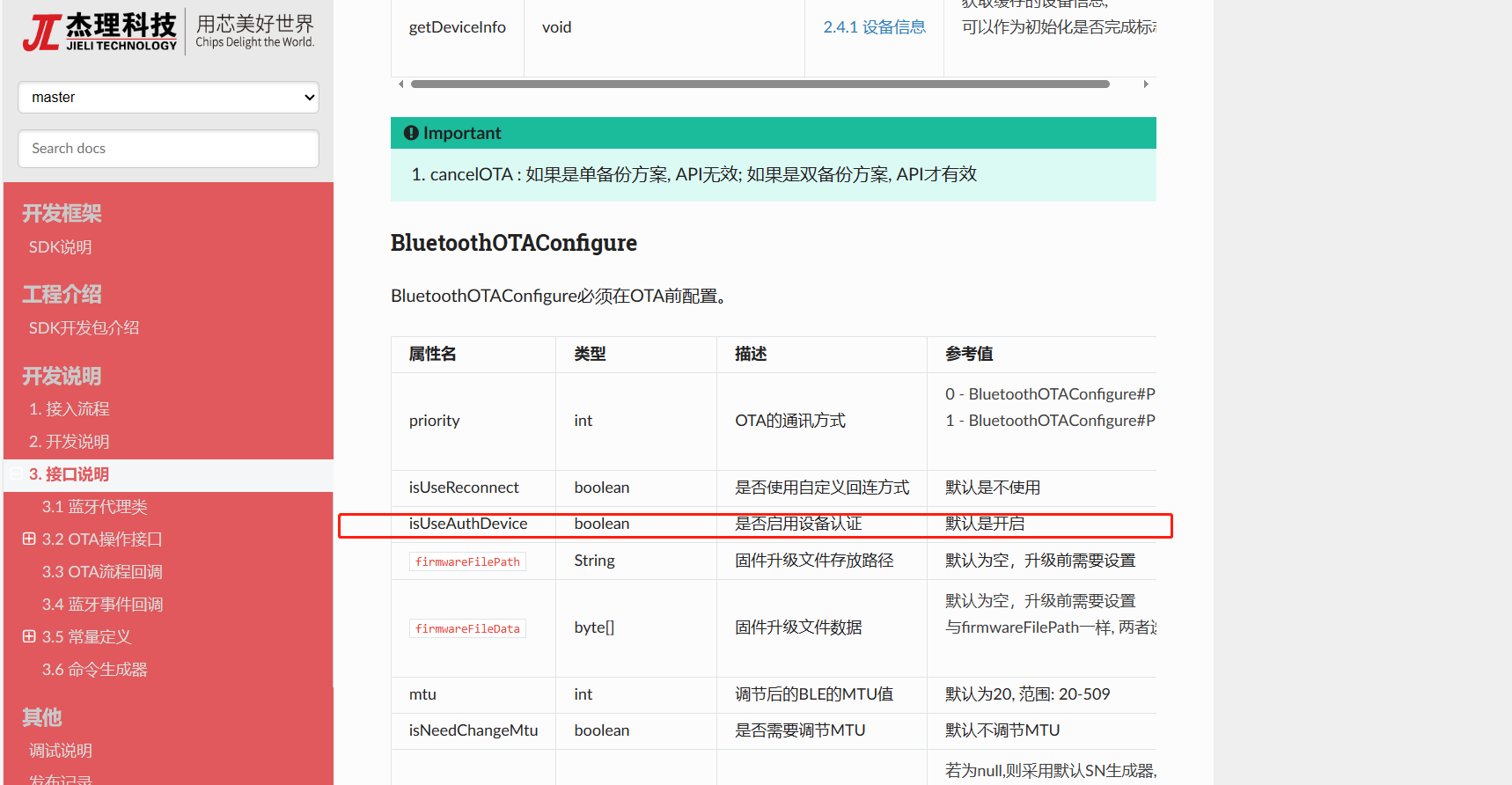Open the 2.4.1 设备信息 link

(874, 27)
